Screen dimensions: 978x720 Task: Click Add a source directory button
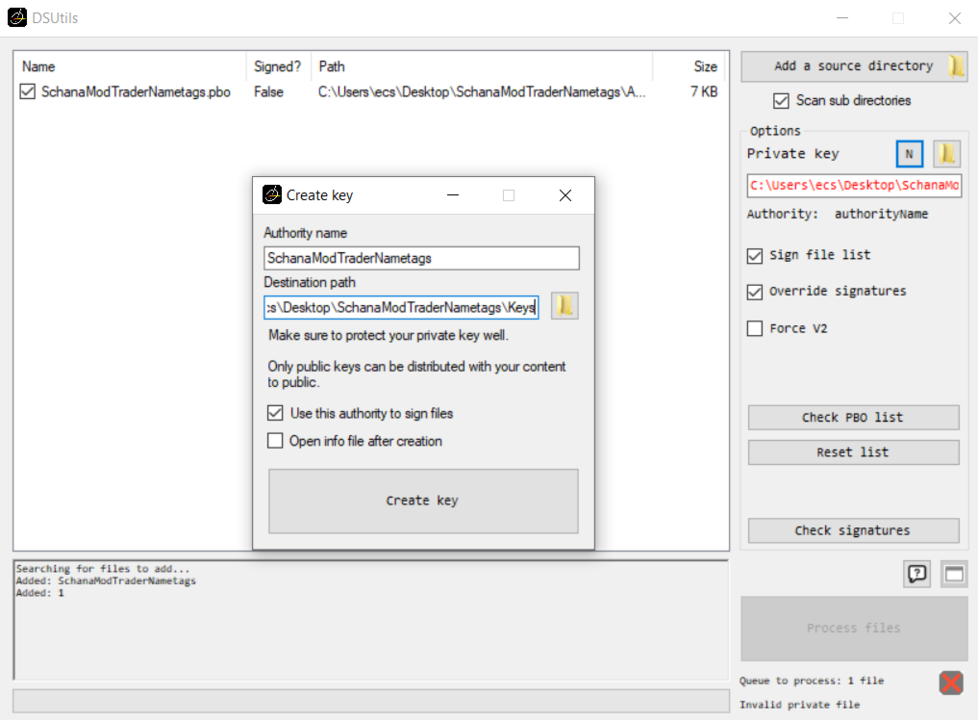(854, 66)
